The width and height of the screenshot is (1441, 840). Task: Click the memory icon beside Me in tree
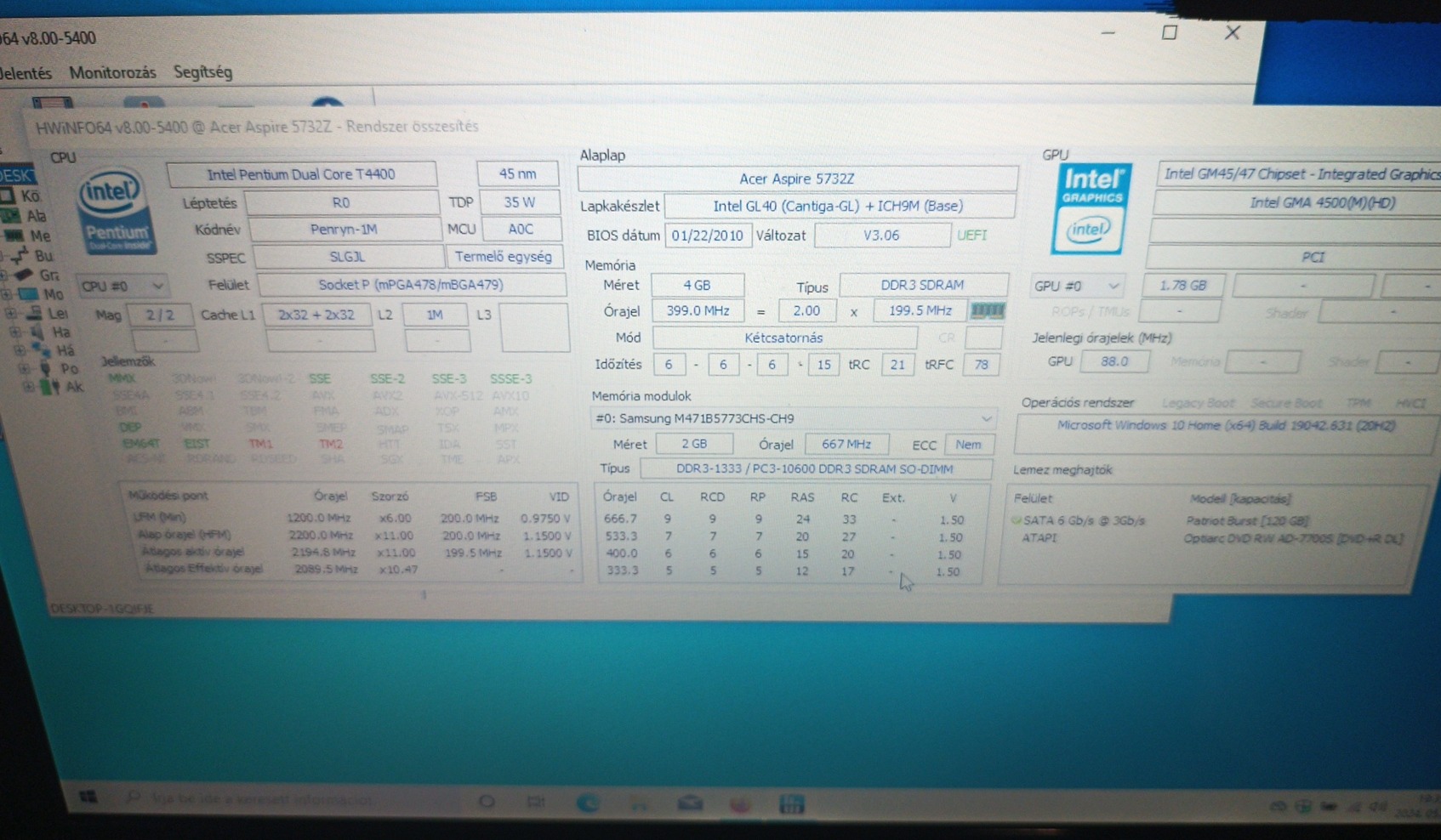point(14,236)
